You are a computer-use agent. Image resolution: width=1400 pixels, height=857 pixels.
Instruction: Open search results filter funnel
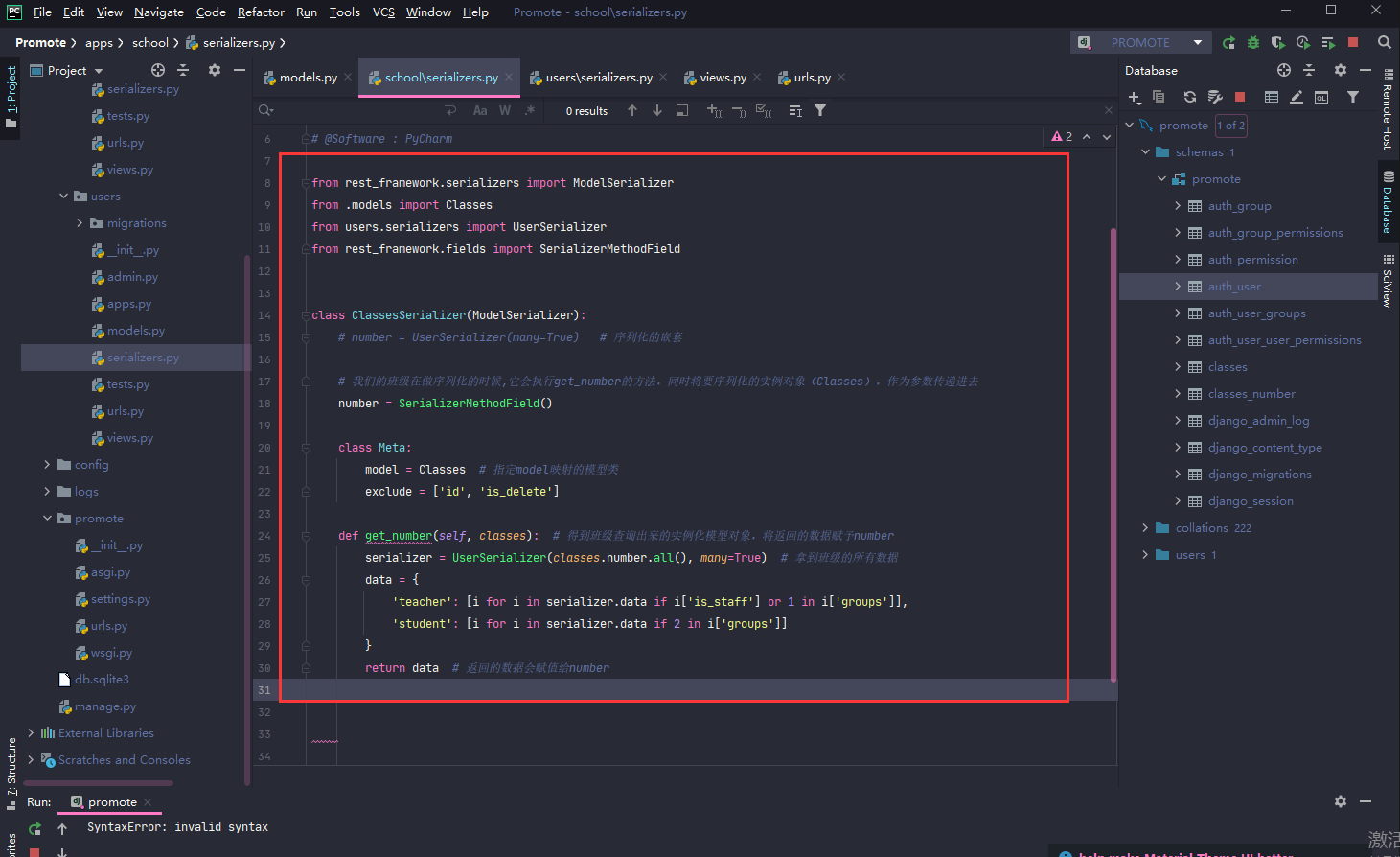coord(820,110)
